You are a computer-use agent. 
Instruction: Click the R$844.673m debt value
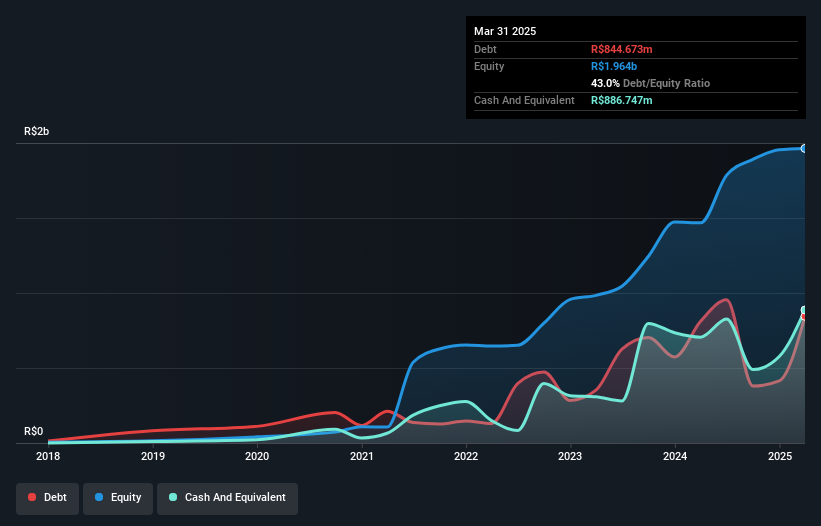coord(622,49)
